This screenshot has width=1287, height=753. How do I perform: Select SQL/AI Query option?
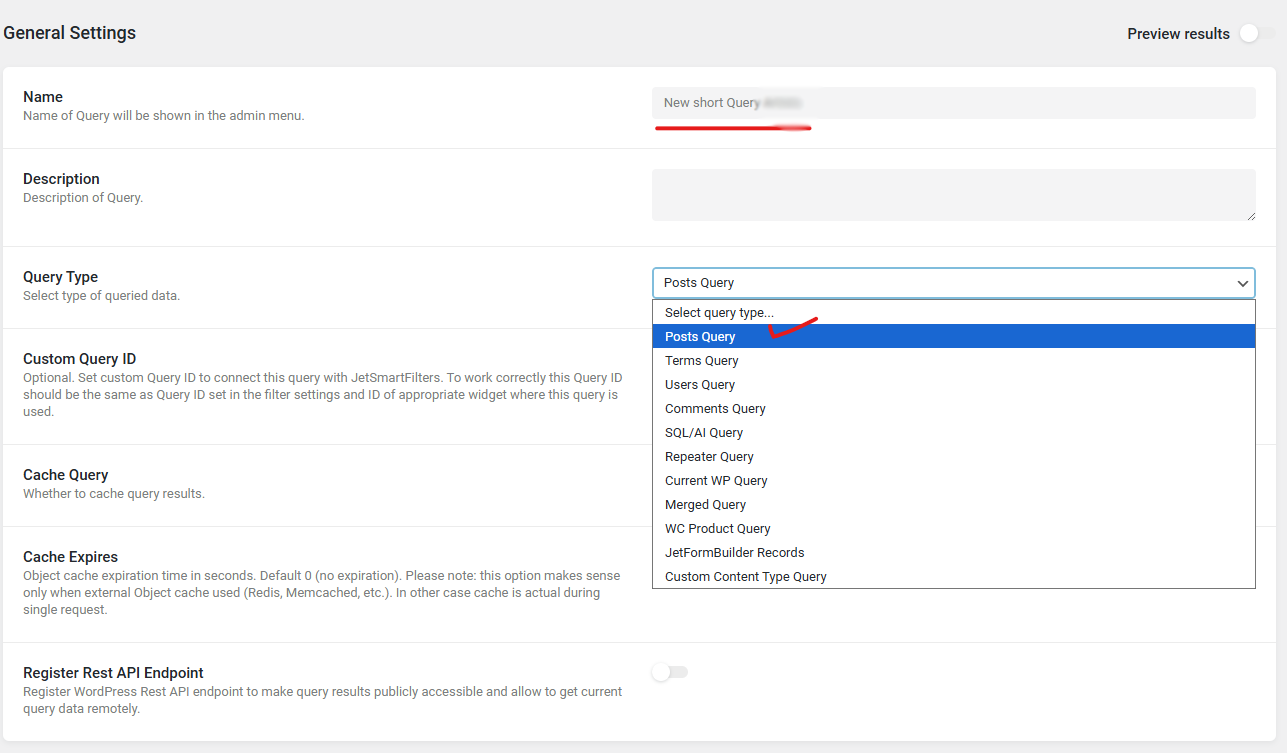(x=704, y=433)
